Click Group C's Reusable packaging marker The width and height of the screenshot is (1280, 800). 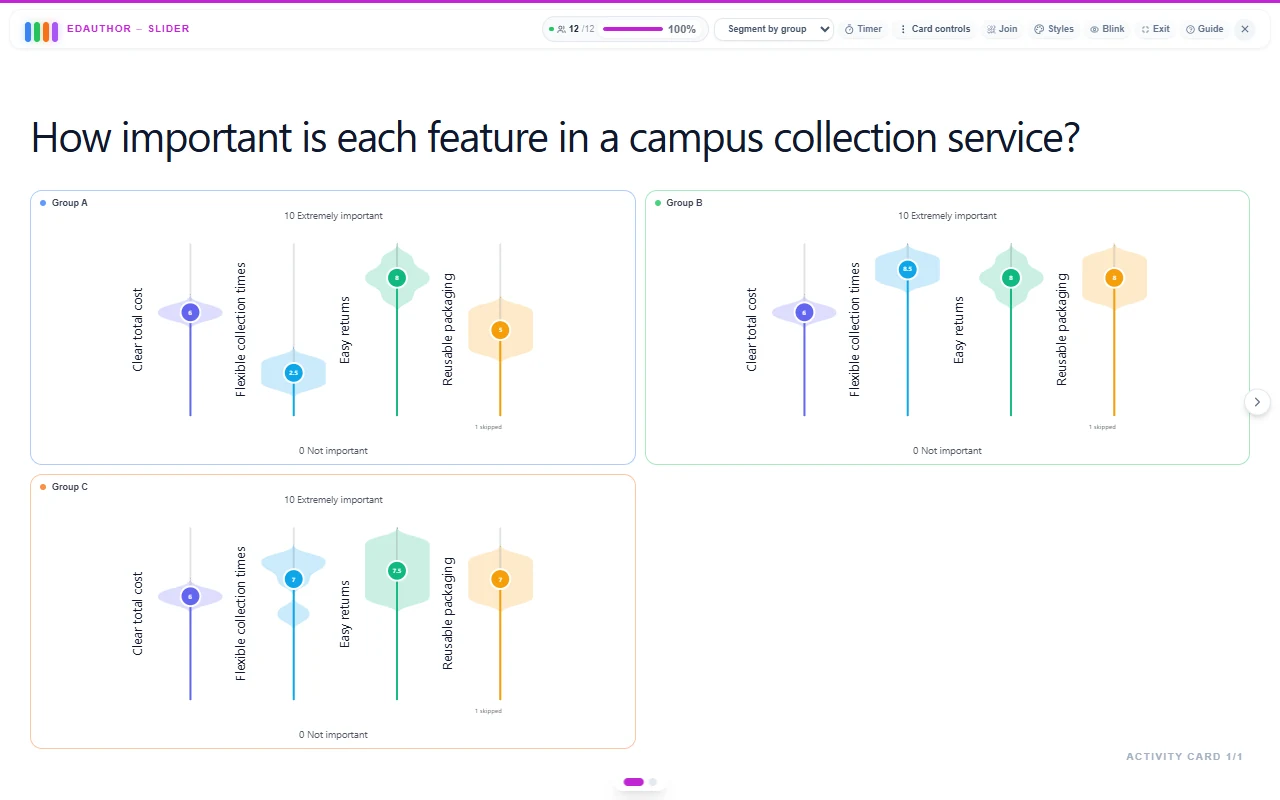click(x=501, y=579)
